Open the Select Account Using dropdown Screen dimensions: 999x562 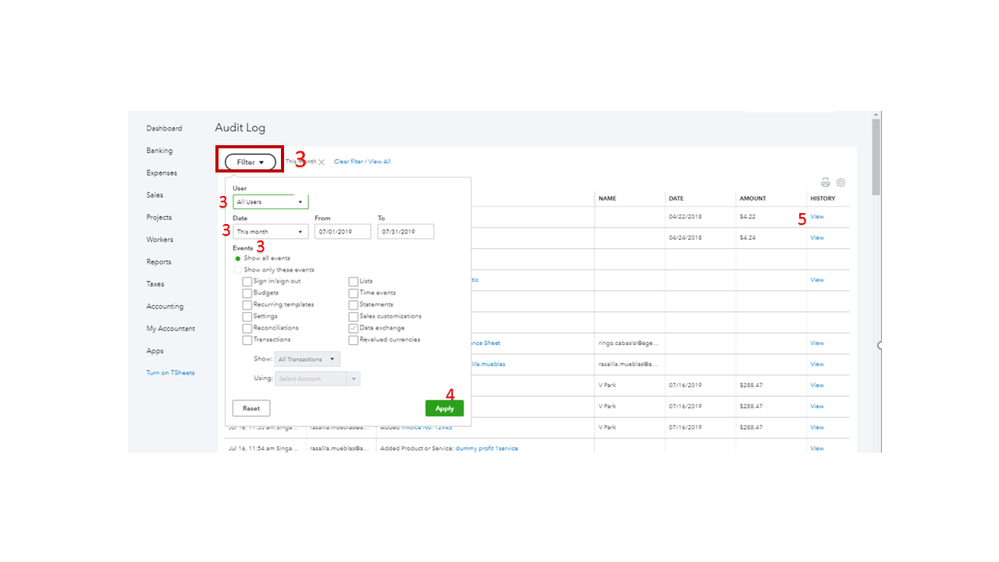tap(317, 379)
